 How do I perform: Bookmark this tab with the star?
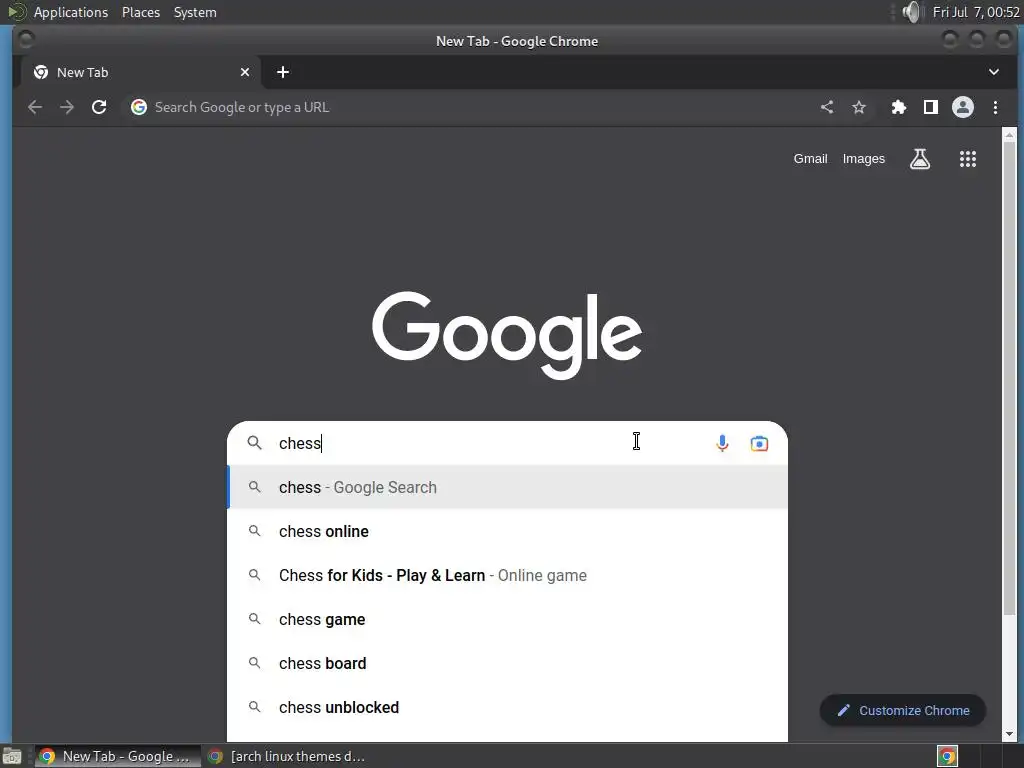tap(859, 107)
